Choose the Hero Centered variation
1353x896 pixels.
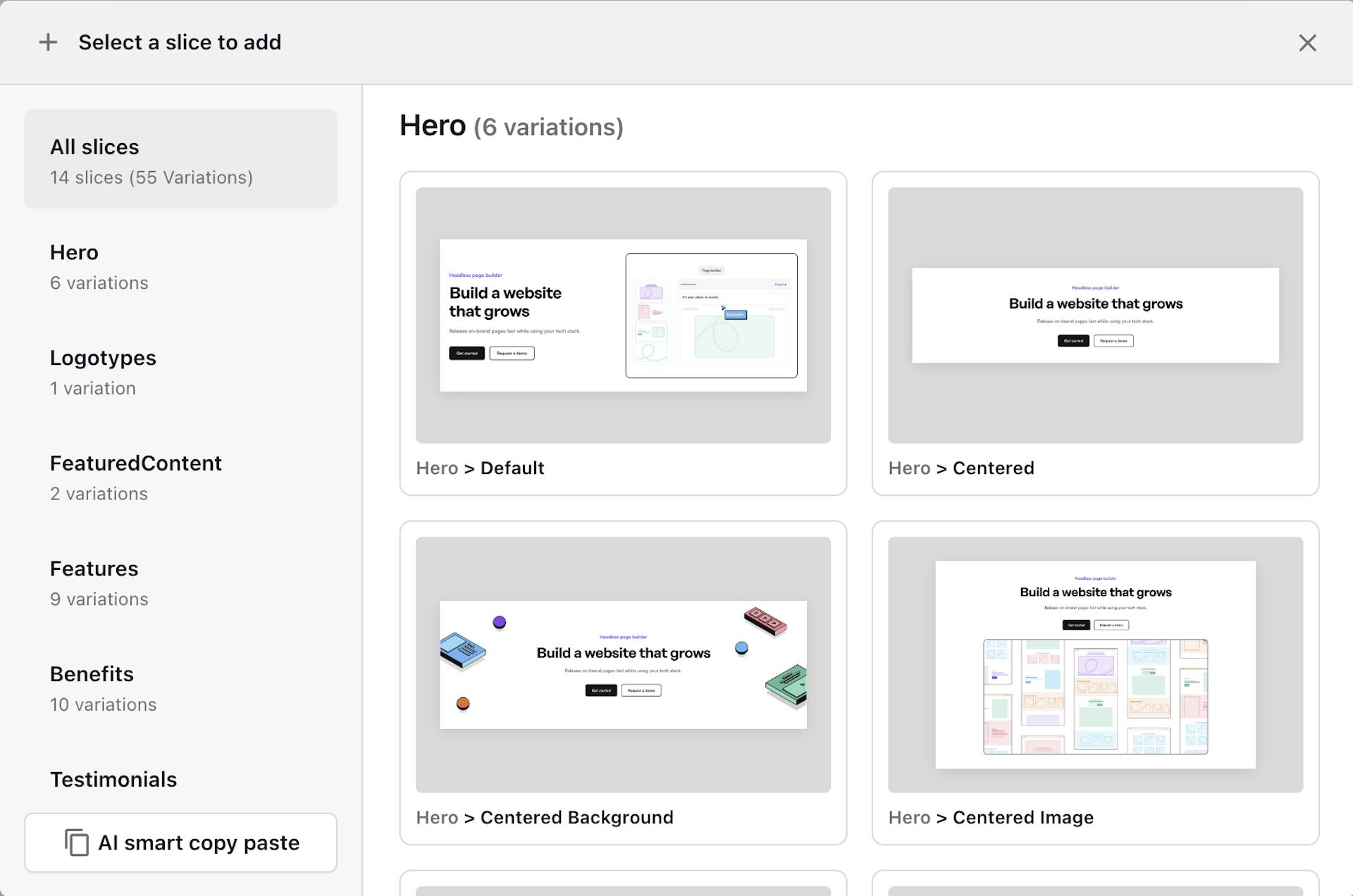click(x=1095, y=313)
